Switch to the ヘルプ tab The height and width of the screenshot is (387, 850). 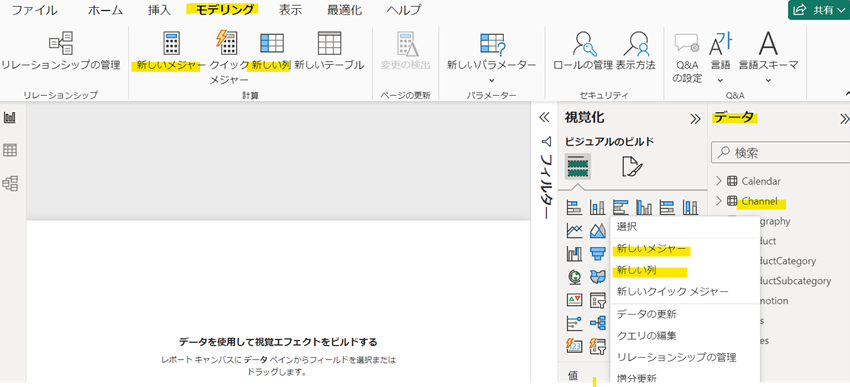(404, 10)
